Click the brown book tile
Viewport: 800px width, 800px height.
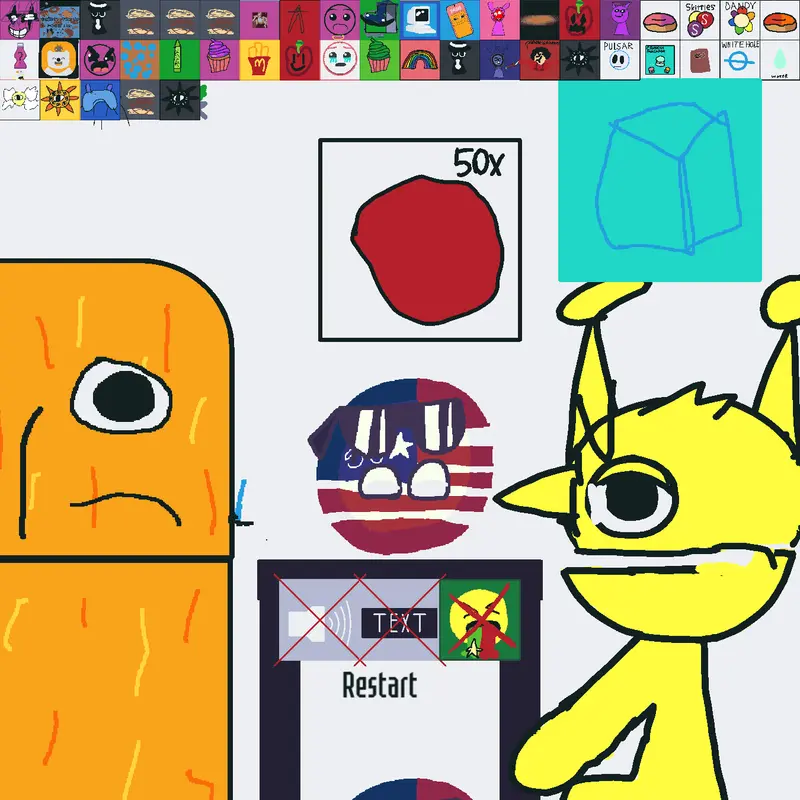pos(699,60)
